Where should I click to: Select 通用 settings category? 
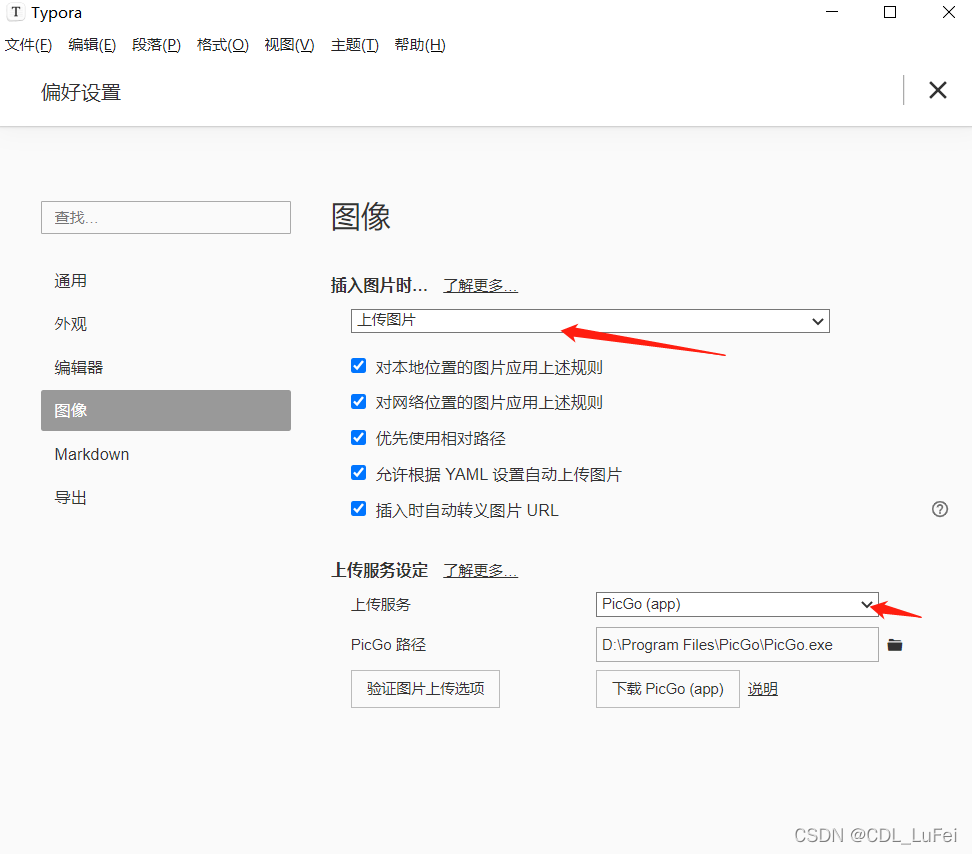point(166,281)
